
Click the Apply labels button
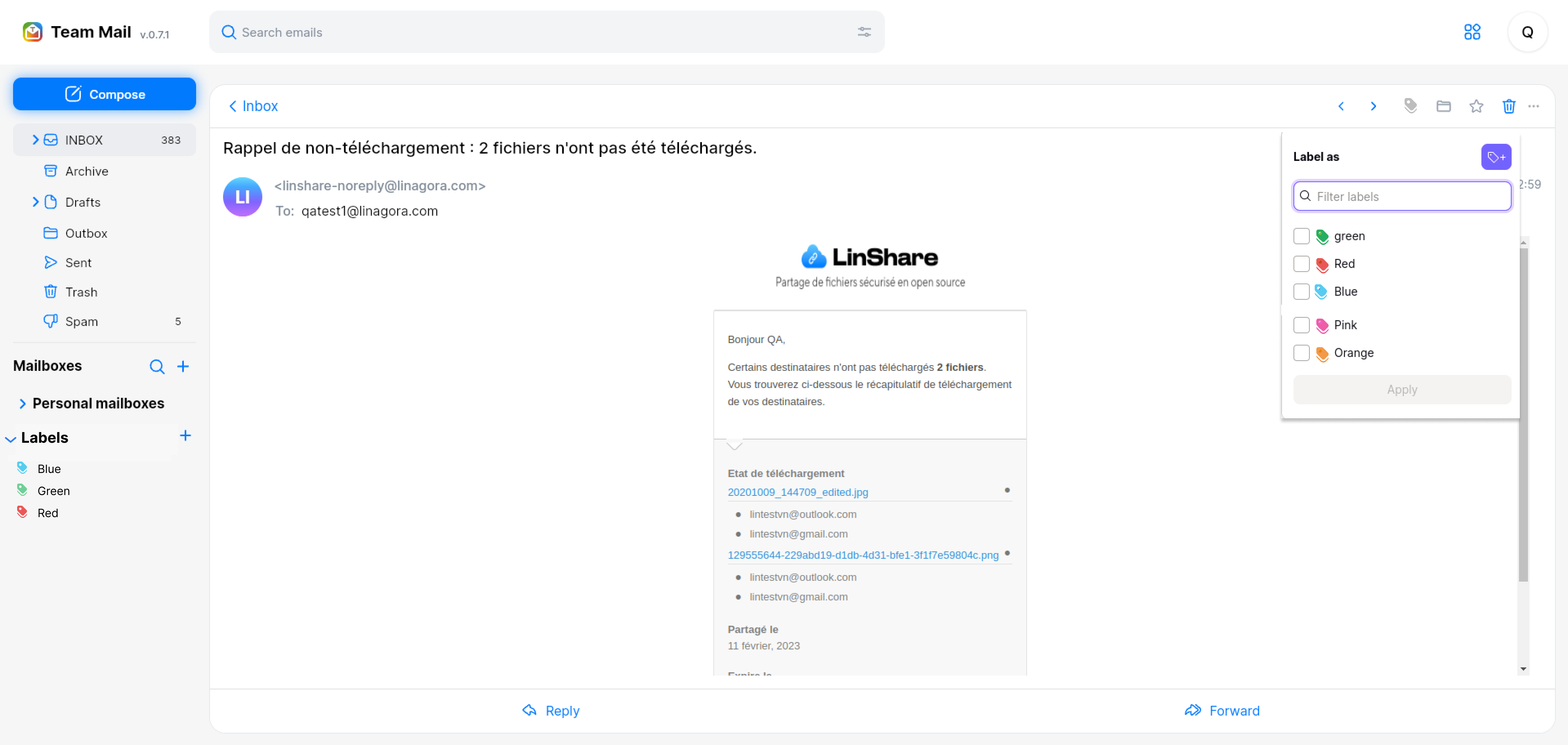click(1402, 390)
